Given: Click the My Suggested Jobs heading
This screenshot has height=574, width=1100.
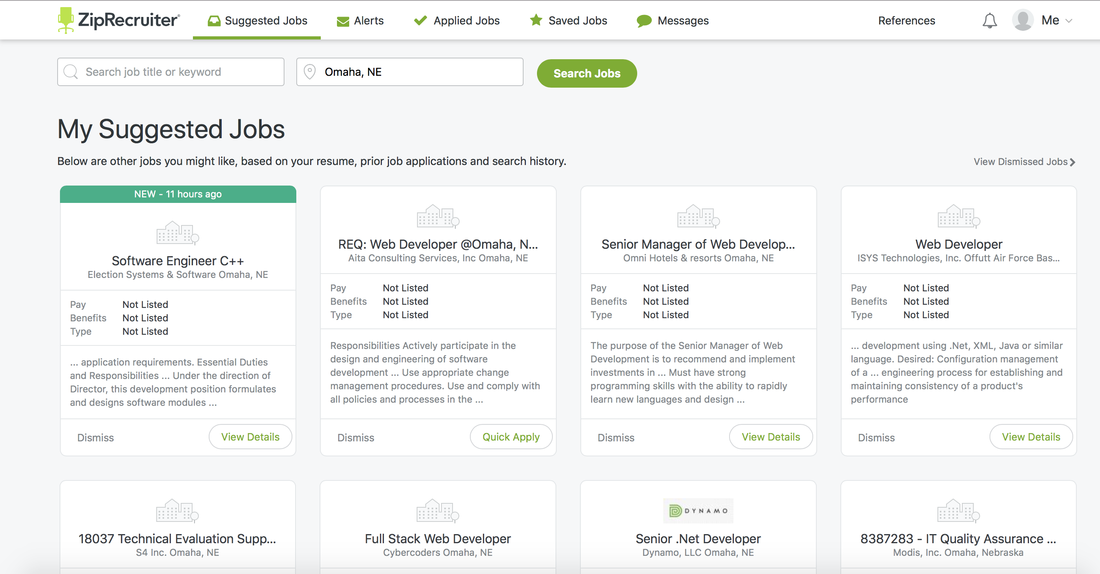Looking at the screenshot, I should 171,130.
